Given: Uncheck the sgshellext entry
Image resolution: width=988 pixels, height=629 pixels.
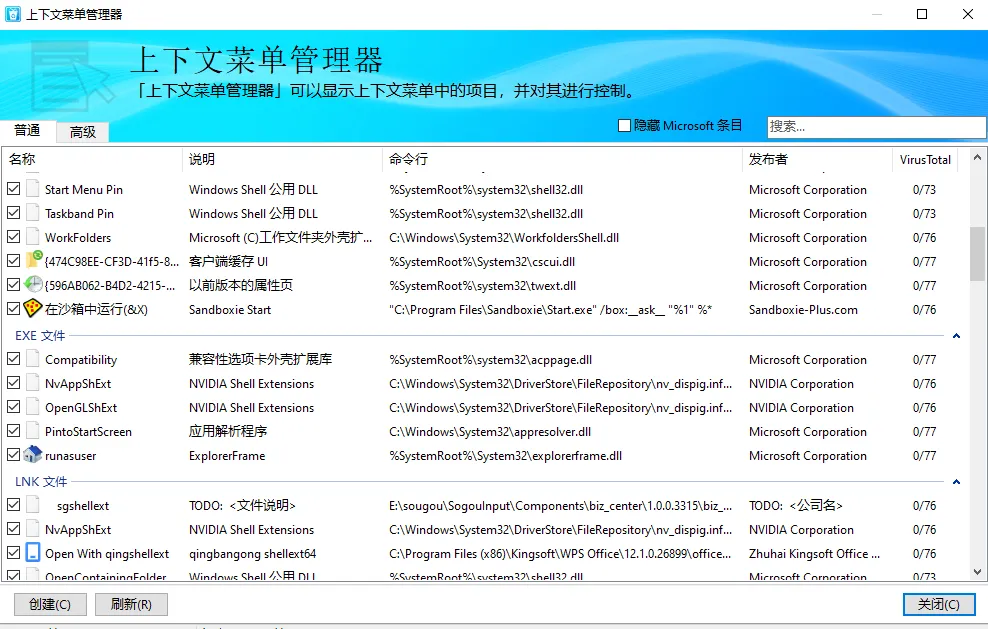Looking at the screenshot, I should pos(13,505).
